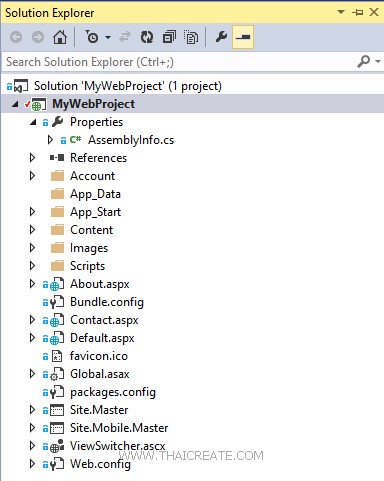Expand the Default.aspx node
This screenshot has height=481, width=384.
click(x=32, y=338)
